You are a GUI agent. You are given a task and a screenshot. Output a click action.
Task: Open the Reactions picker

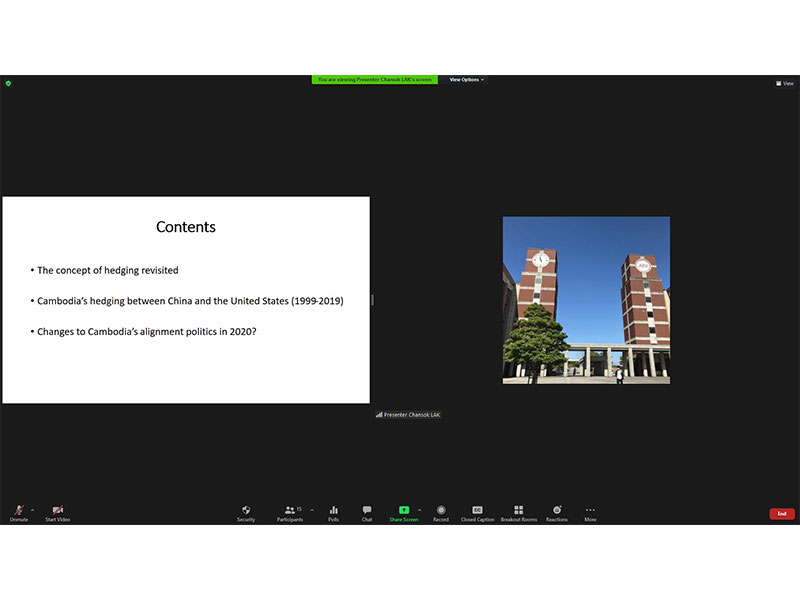[x=557, y=512]
